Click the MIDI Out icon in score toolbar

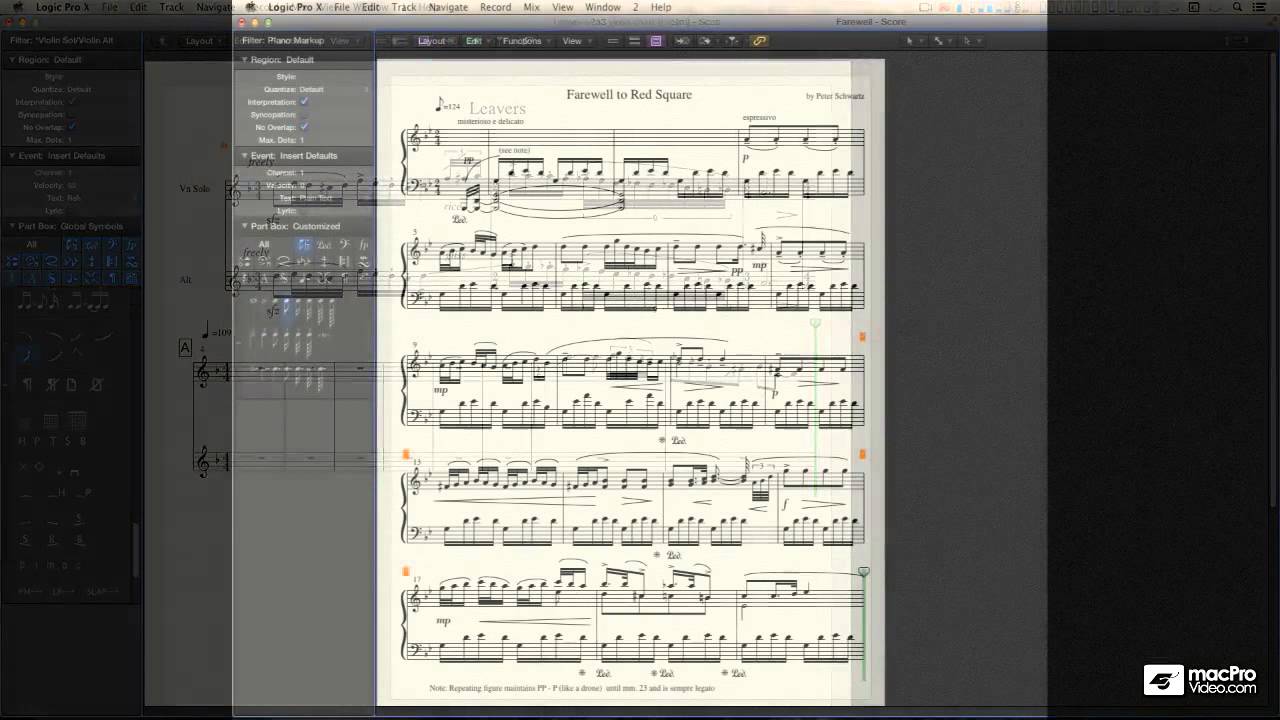tap(705, 41)
